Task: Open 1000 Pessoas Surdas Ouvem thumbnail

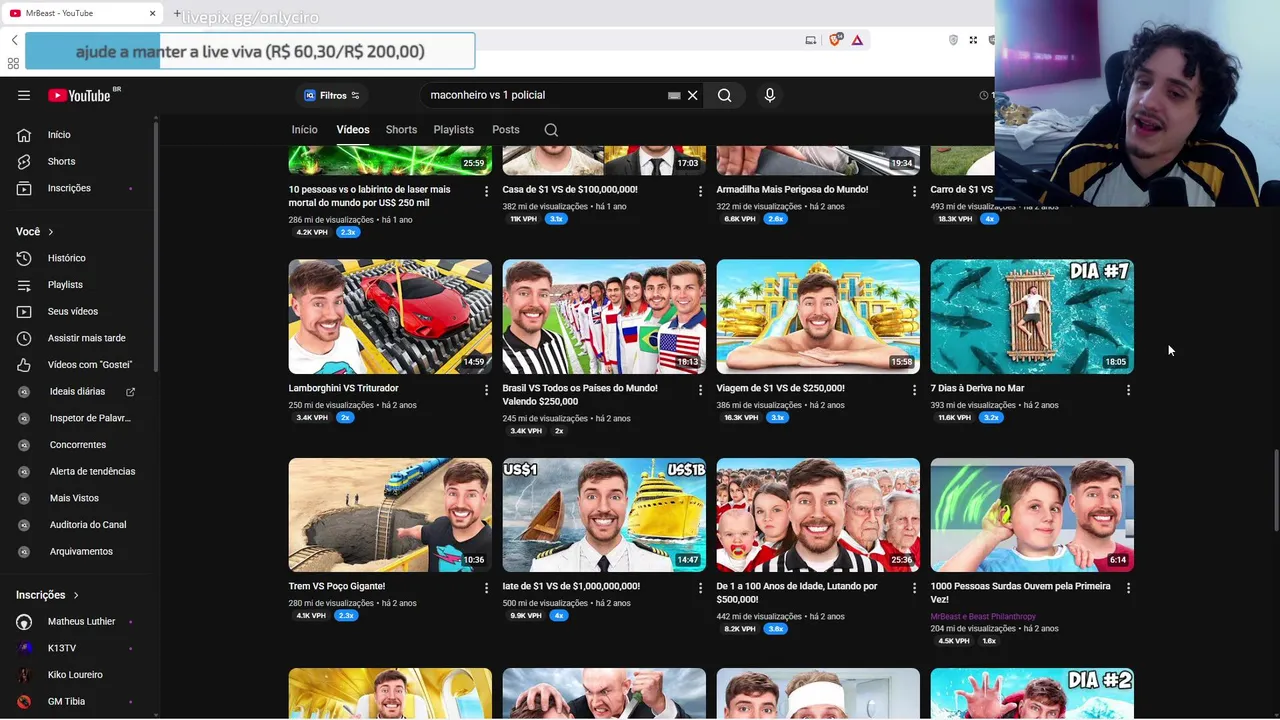Action: coord(1032,515)
